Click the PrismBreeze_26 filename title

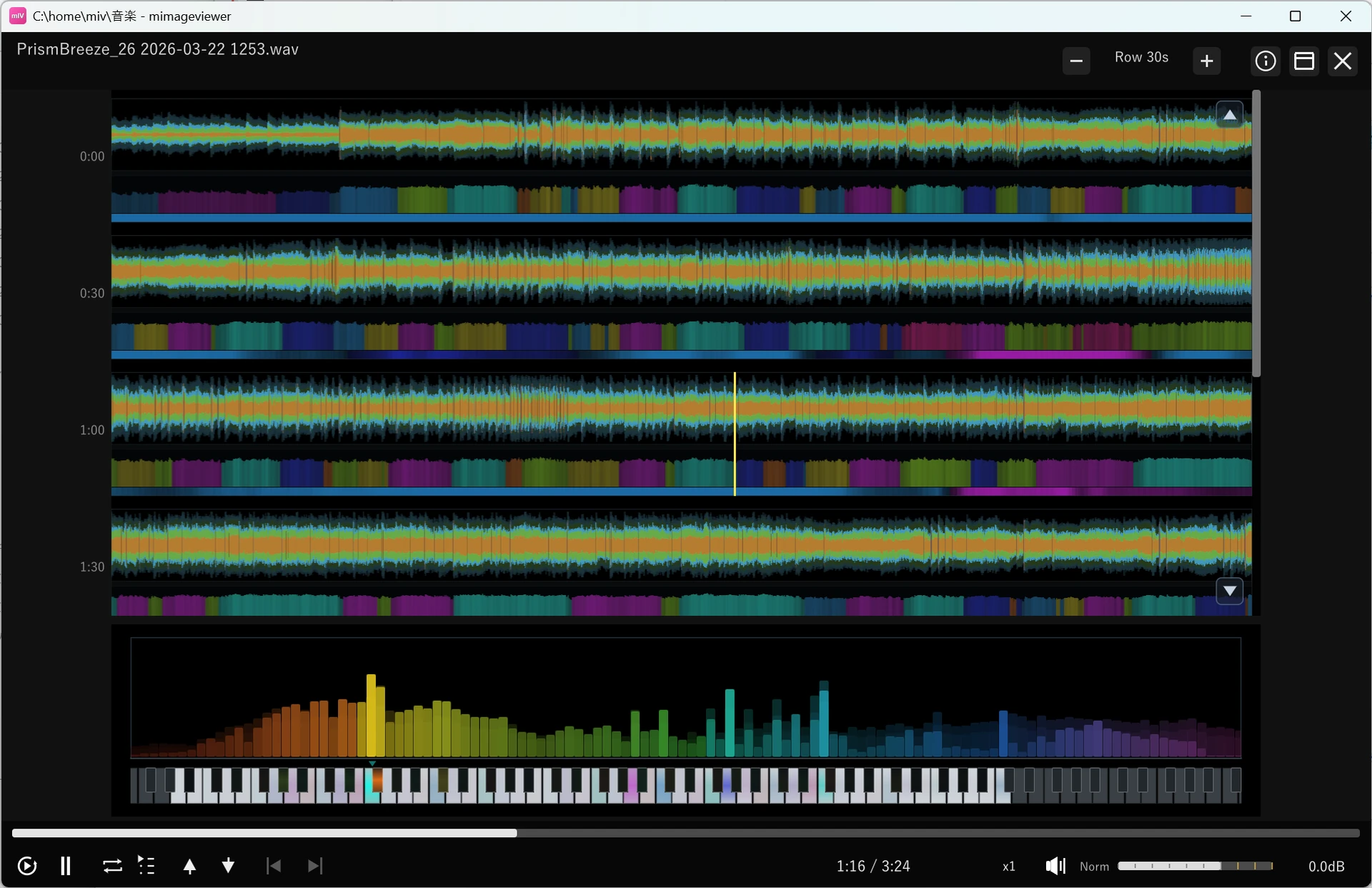click(x=157, y=49)
